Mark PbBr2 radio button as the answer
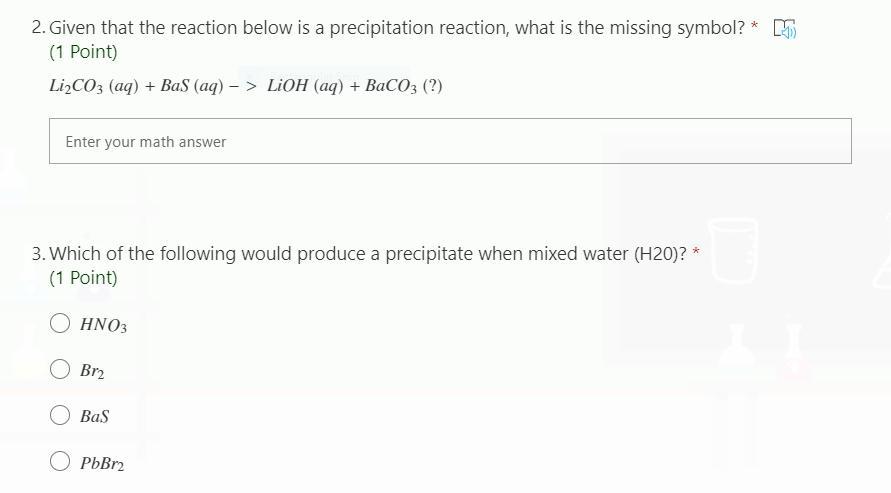This screenshot has height=493, width=891. [x=61, y=462]
